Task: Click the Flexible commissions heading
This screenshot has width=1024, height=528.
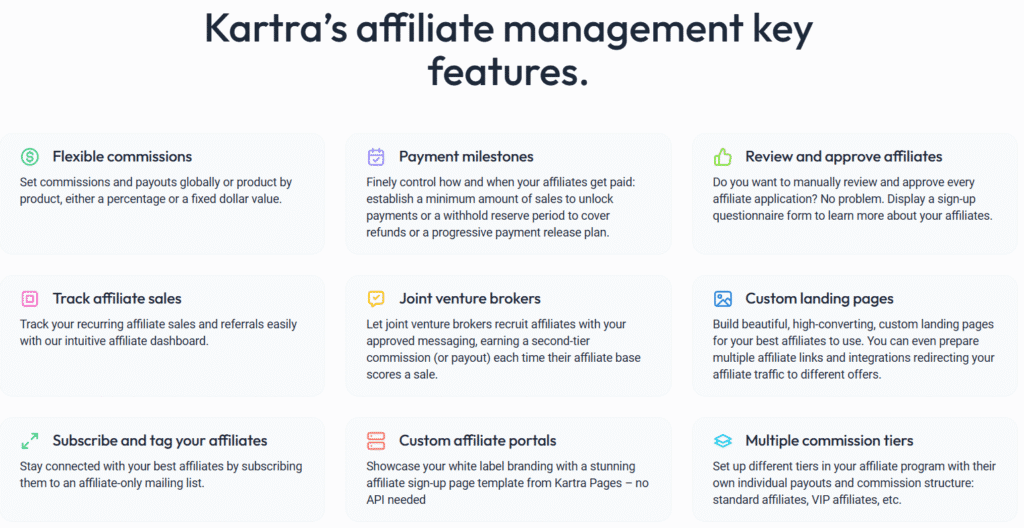Action: [x=122, y=157]
